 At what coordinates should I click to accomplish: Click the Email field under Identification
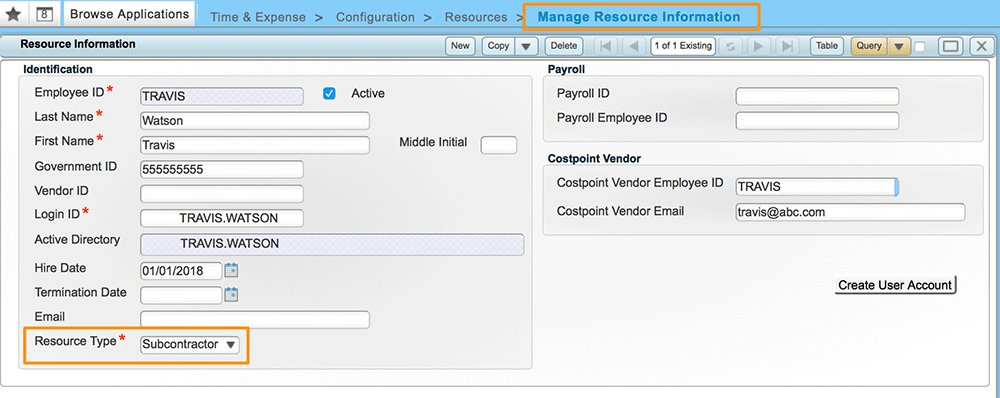(254, 320)
